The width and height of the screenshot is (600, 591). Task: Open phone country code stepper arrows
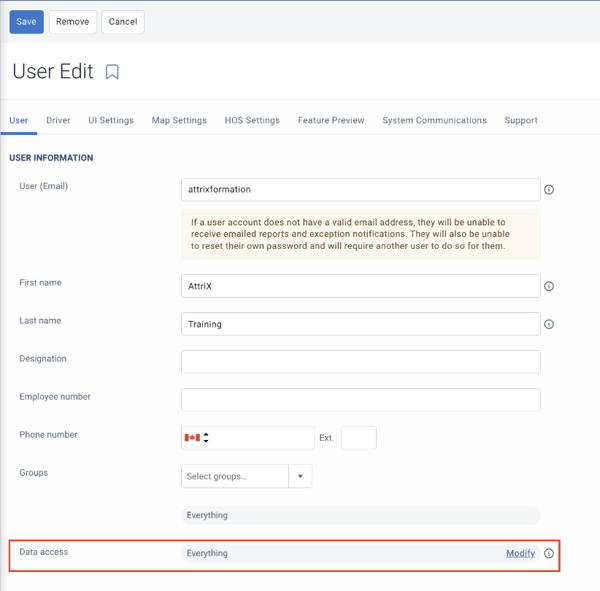tap(206, 438)
